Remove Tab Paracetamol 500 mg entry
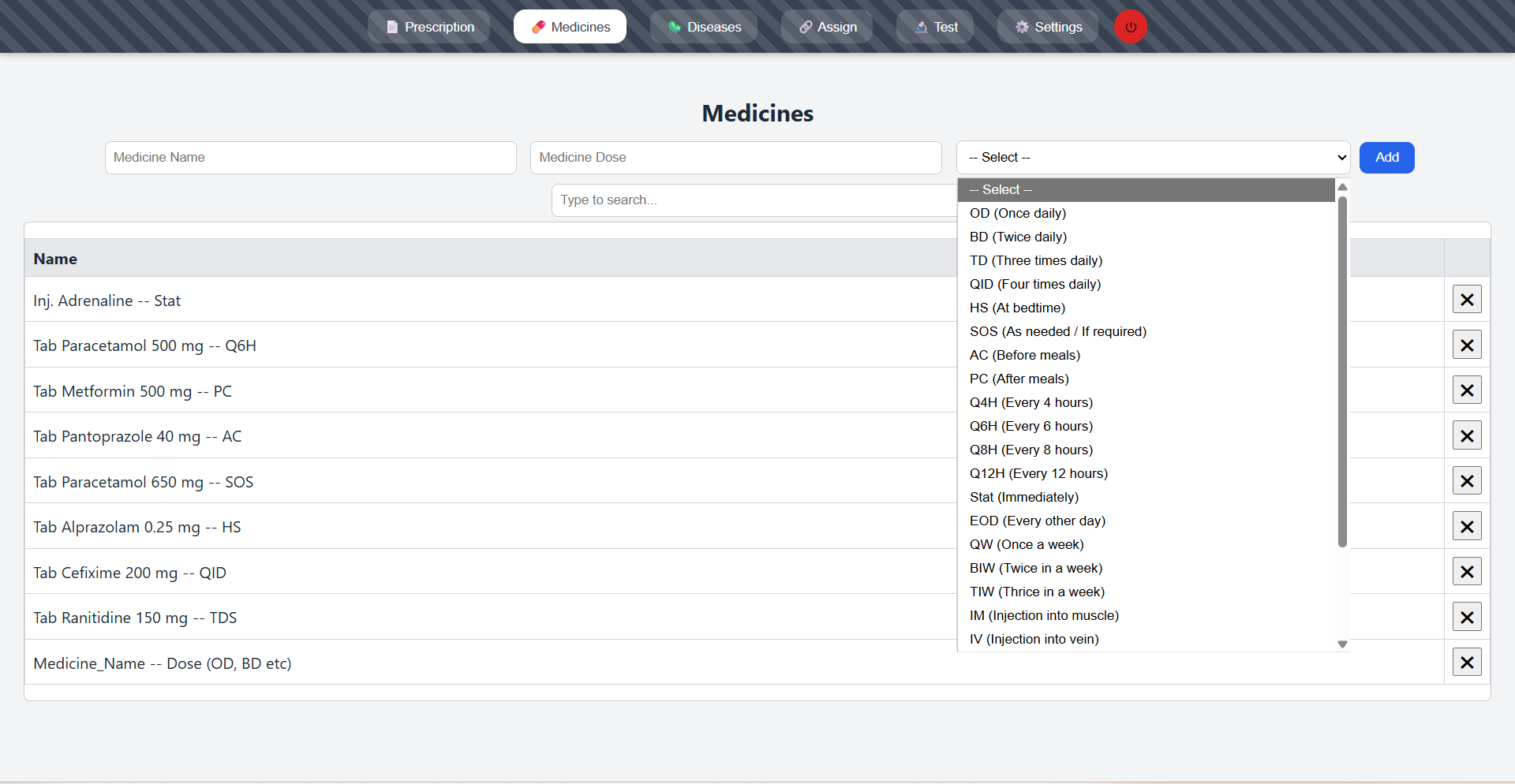Viewport: 1515px width, 784px height. click(1466, 345)
